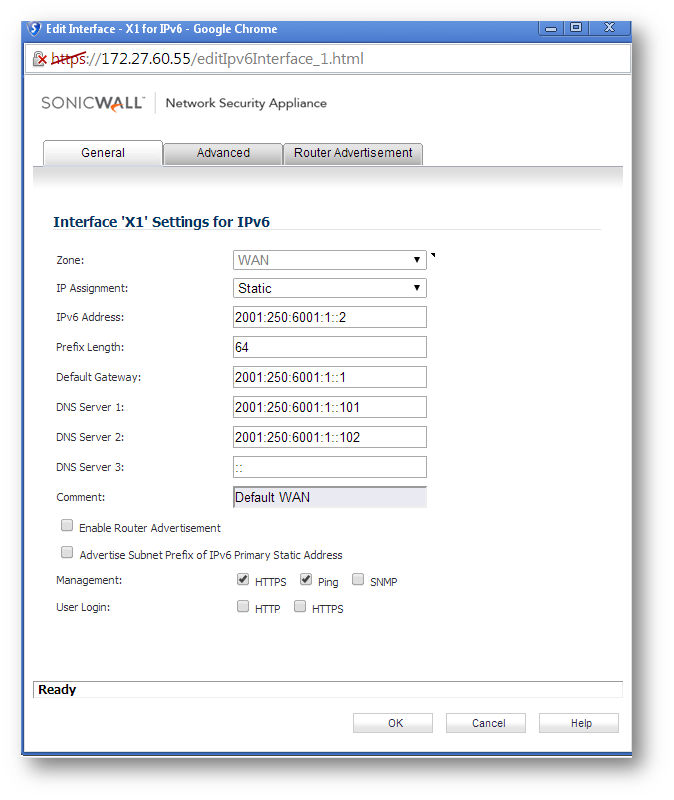This screenshot has height=800, width=674.
Task: Uncheck Management HTTPS checkbox
Action: click(243, 580)
